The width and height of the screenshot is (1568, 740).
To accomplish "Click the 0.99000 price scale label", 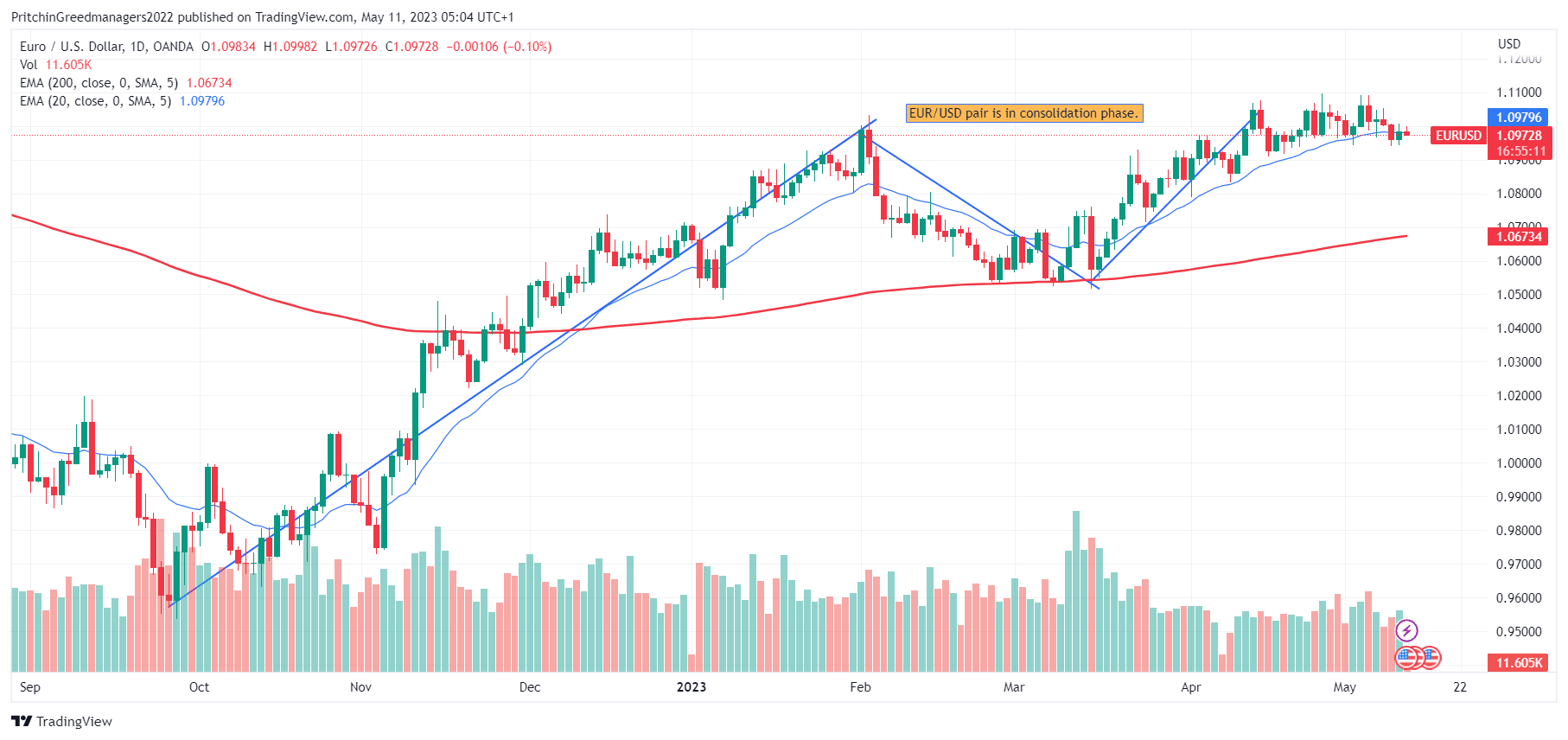I will tap(1520, 497).
